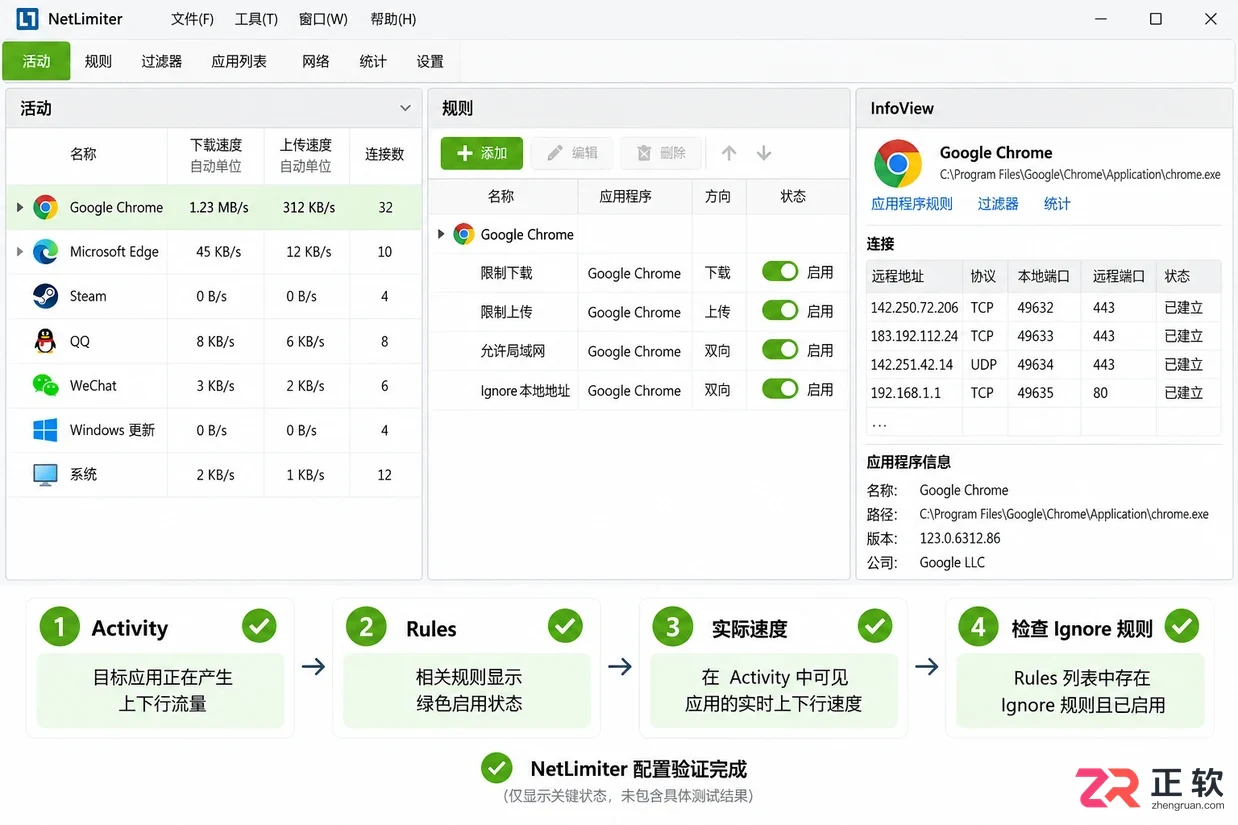1238x825 pixels.
Task: Sort by the 连接数 column header
Action: [385, 155]
